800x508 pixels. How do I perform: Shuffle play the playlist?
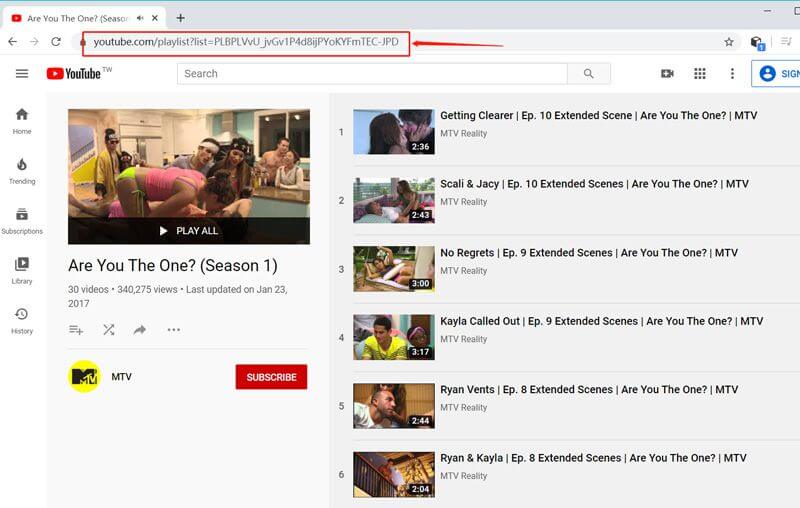(x=108, y=330)
